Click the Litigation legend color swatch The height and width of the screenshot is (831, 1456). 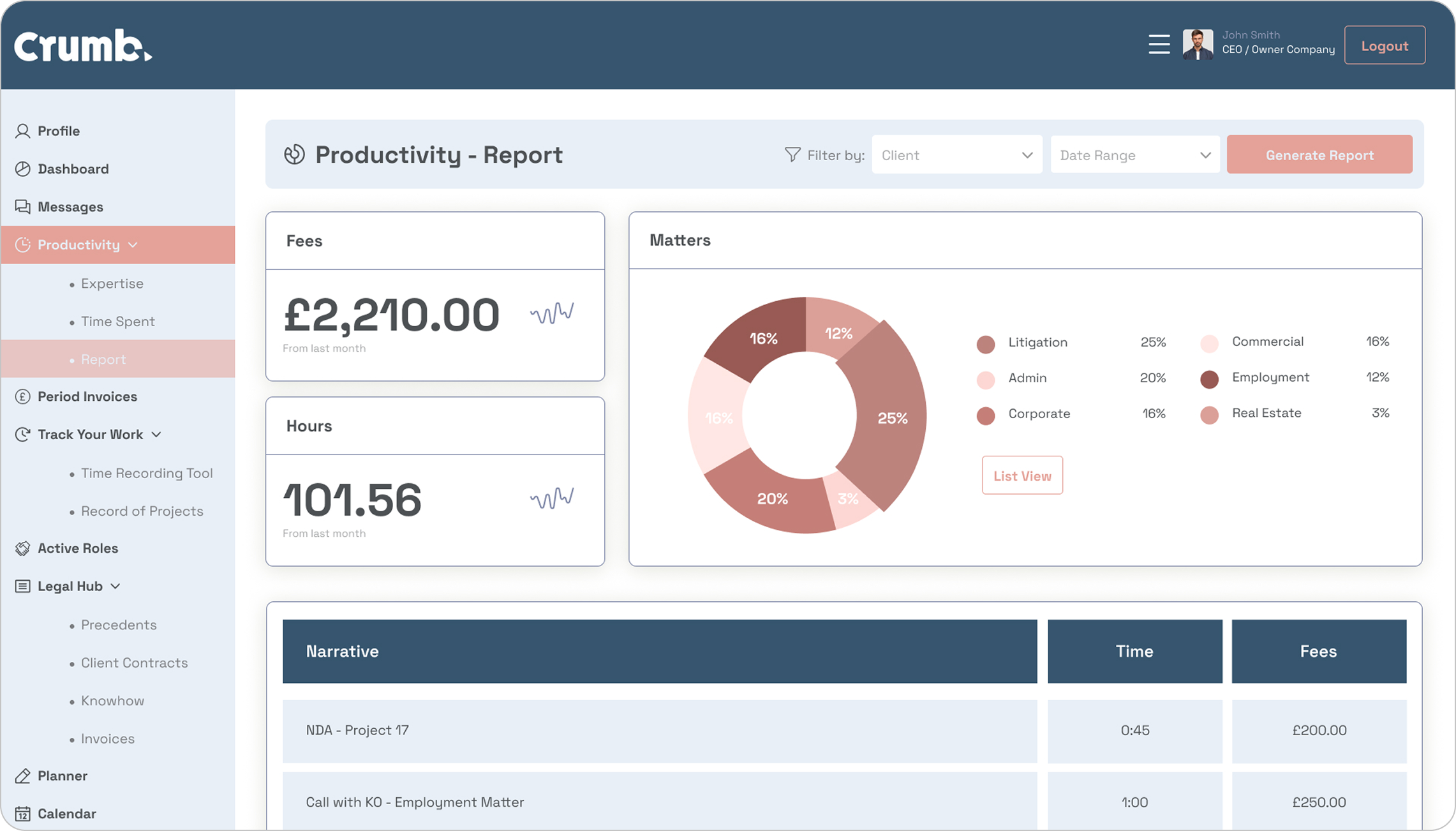click(x=985, y=344)
